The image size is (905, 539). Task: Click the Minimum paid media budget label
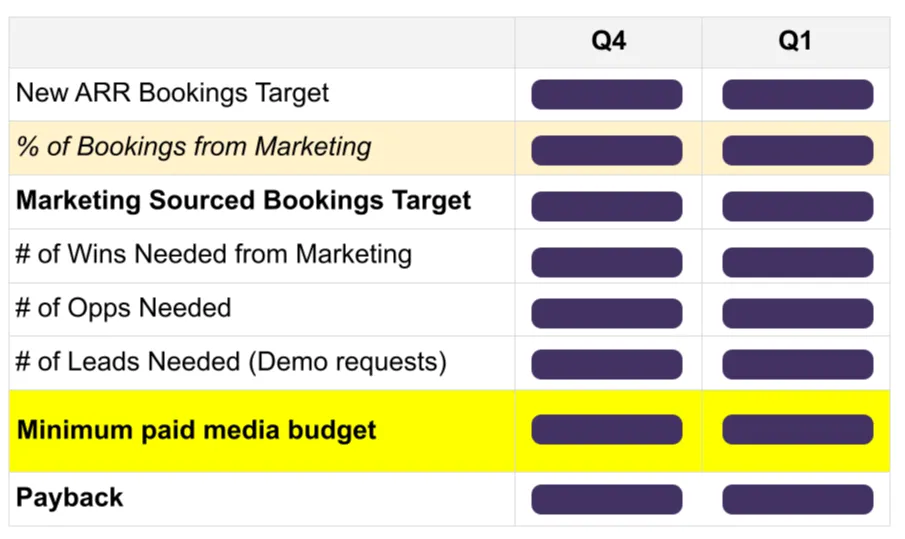click(196, 431)
